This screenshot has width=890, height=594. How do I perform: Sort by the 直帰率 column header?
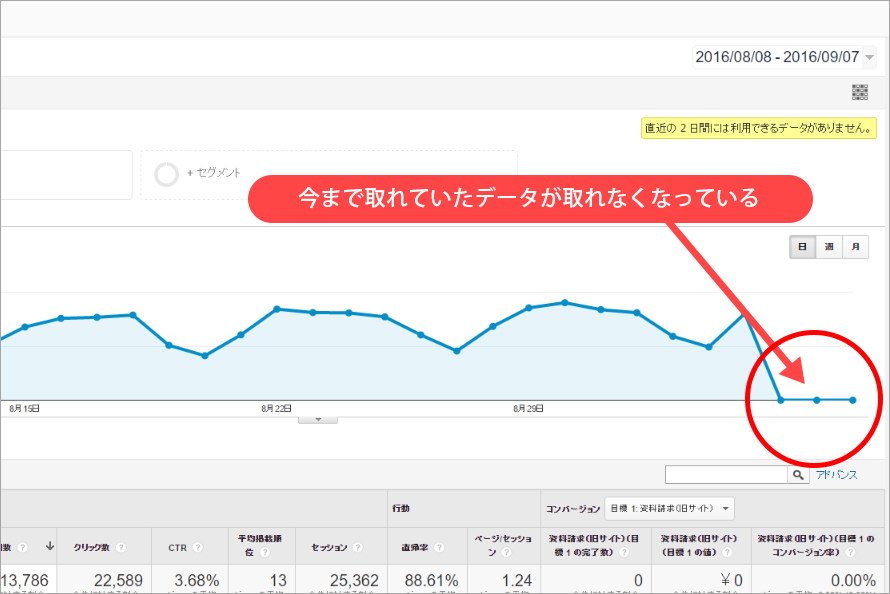pyautogui.click(x=415, y=547)
